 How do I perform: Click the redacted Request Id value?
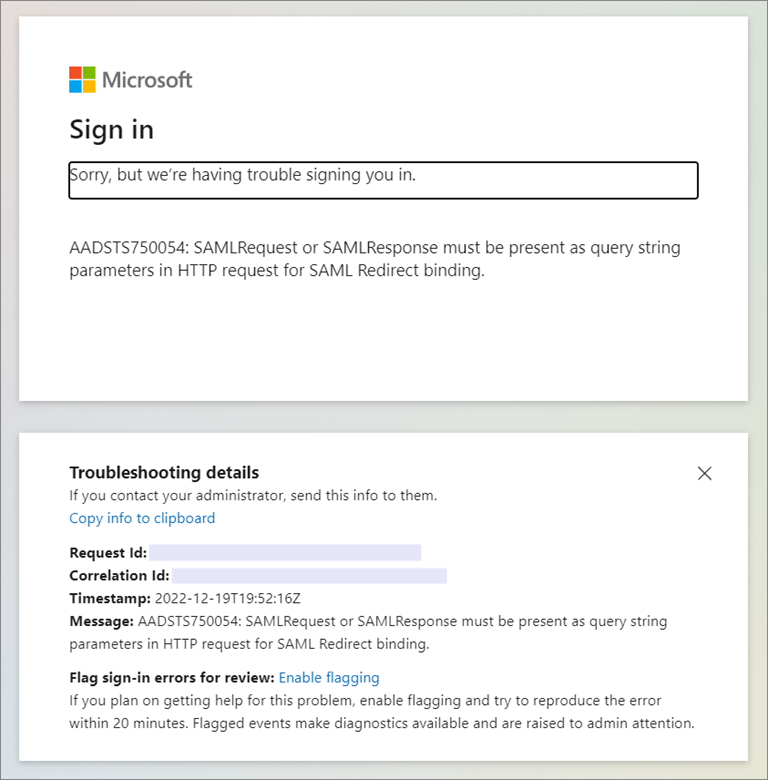point(285,553)
